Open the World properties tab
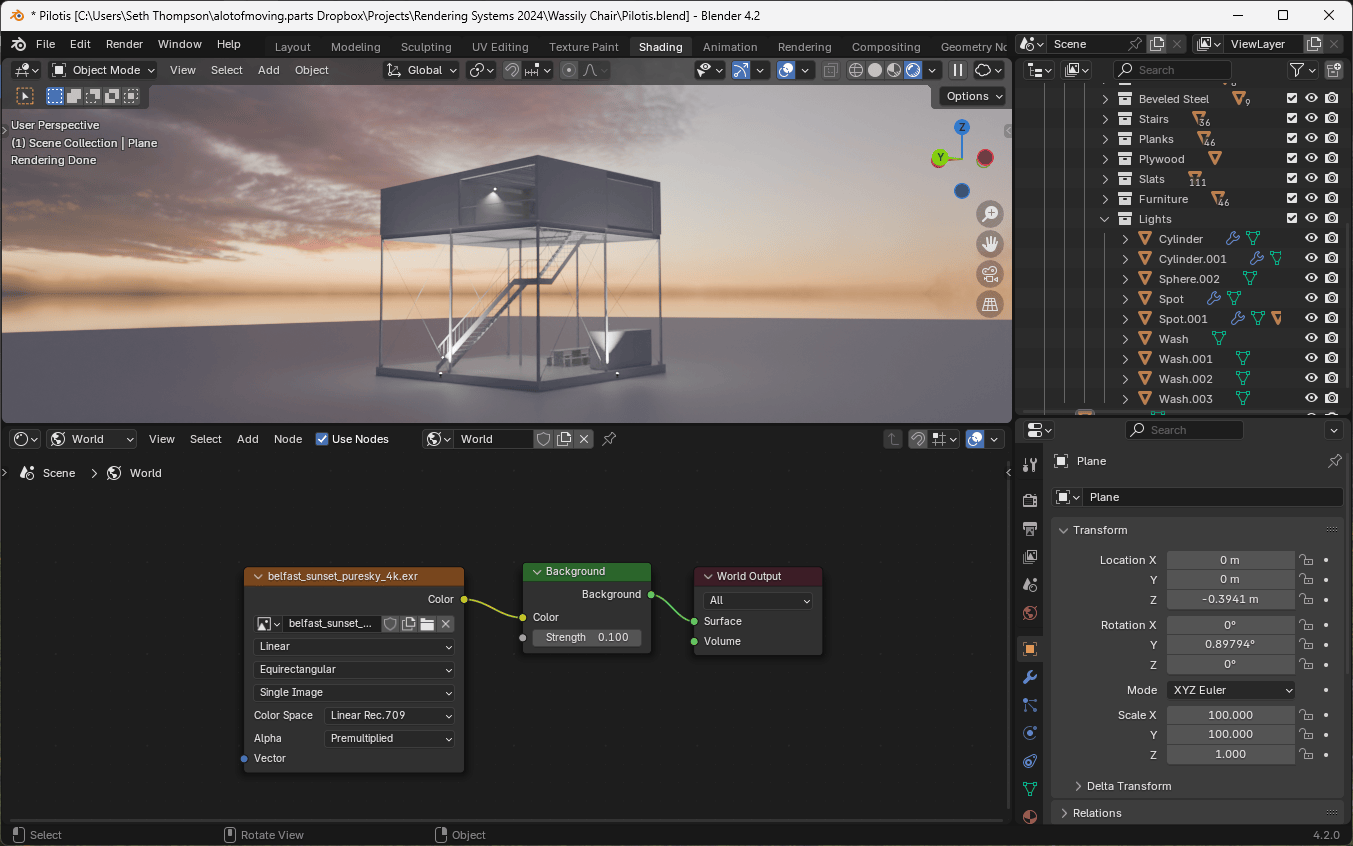This screenshot has height=846, width=1353. coord(1030,612)
